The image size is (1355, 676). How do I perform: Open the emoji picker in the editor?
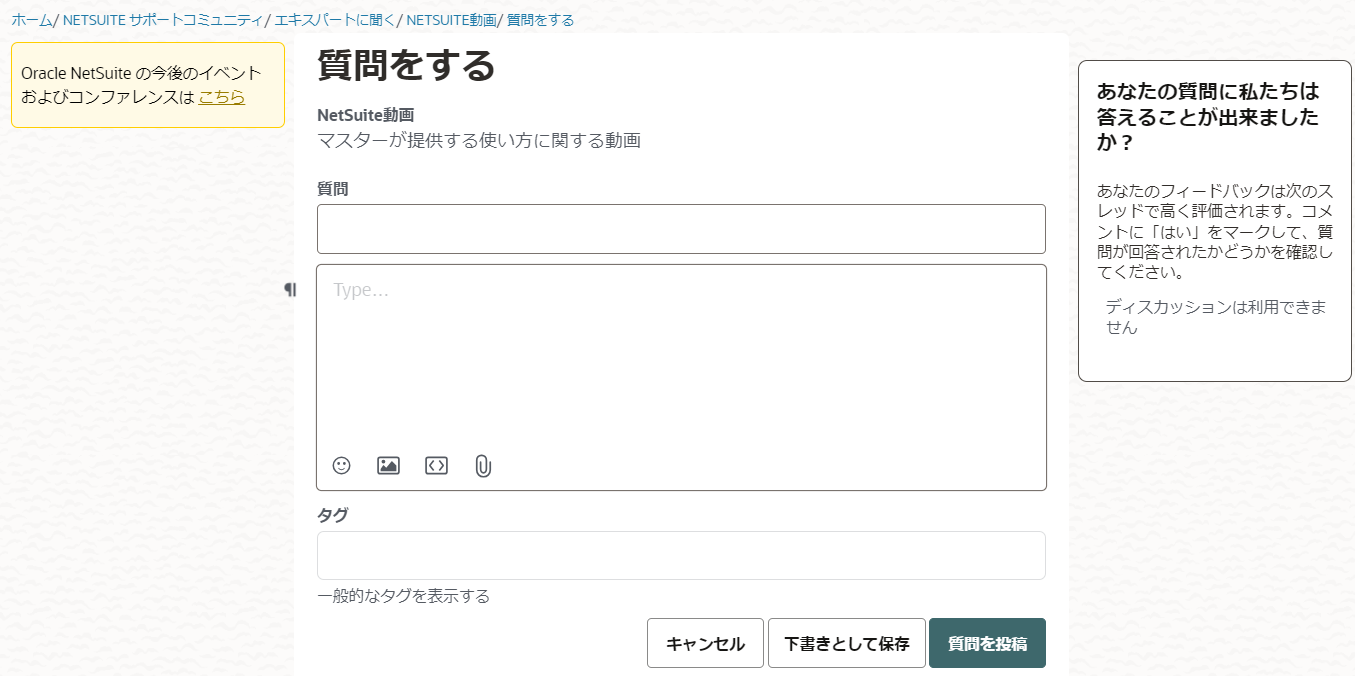pos(342,465)
